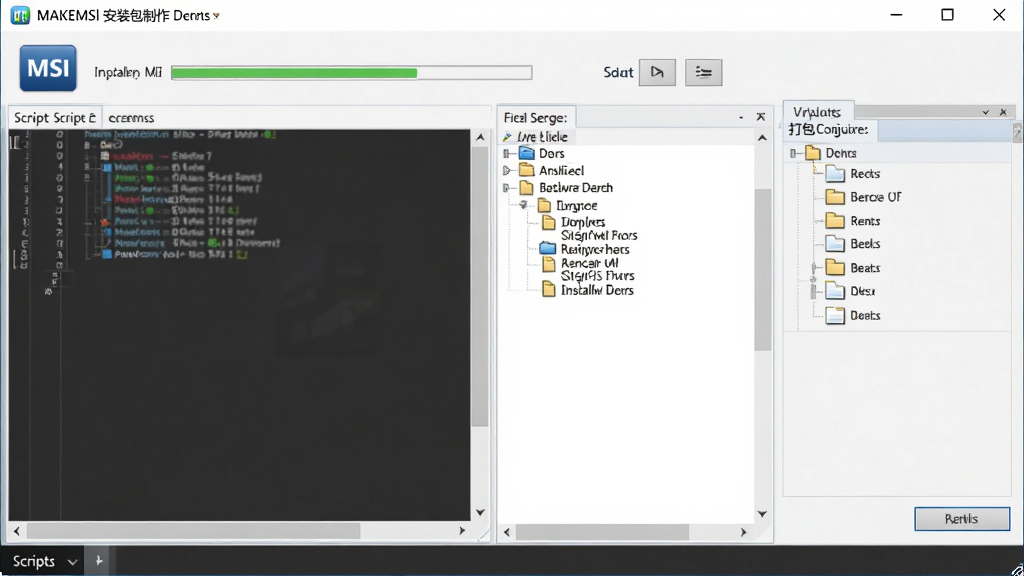Click the script editor vertical scrollbar thumb
This screenshot has width=1024, height=576.
click(480, 287)
